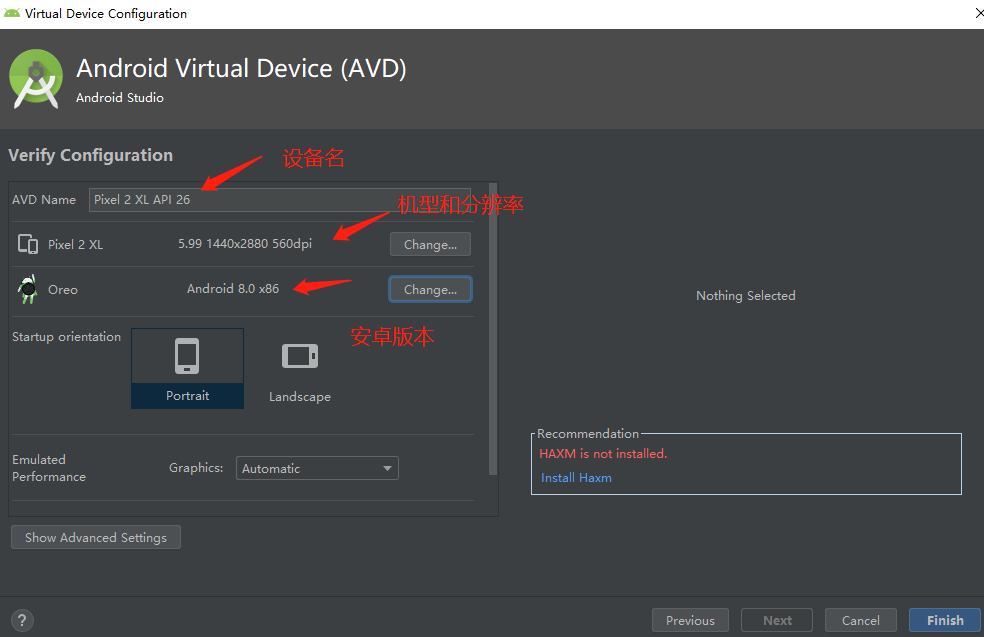Change the Pixel 2 XL hardware profile
The height and width of the screenshot is (637, 984).
430,244
